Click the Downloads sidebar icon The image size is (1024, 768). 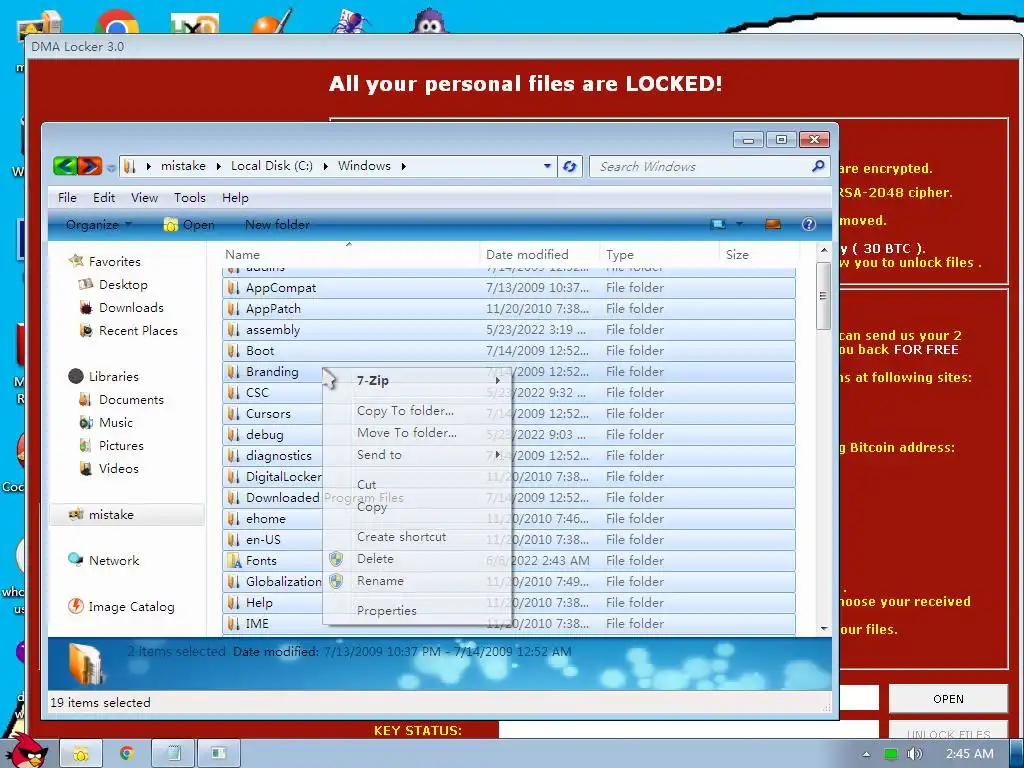(86, 308)
